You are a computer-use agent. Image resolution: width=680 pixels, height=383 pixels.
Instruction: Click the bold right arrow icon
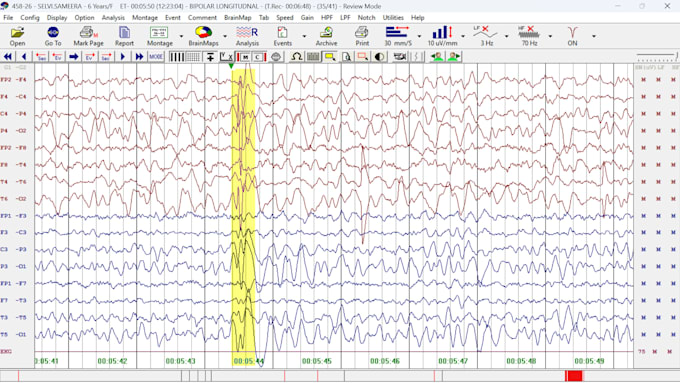74,57
